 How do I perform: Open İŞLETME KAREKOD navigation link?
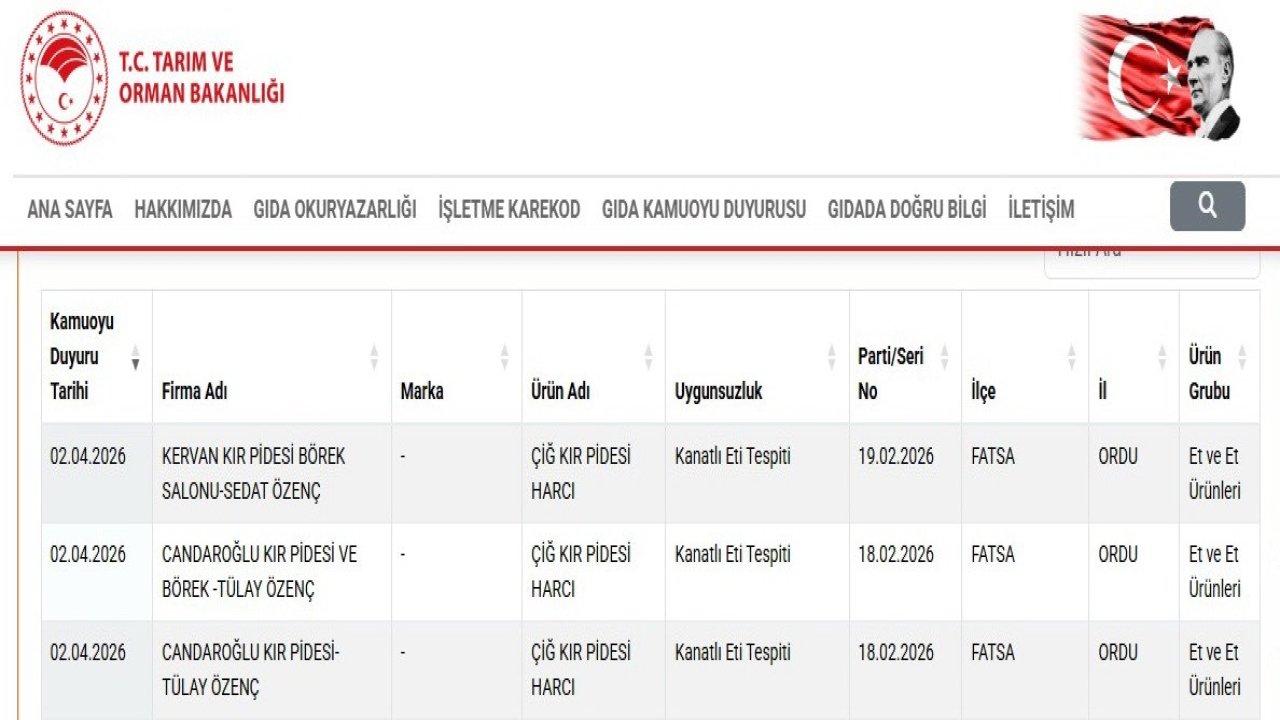[x=509, y=209]
